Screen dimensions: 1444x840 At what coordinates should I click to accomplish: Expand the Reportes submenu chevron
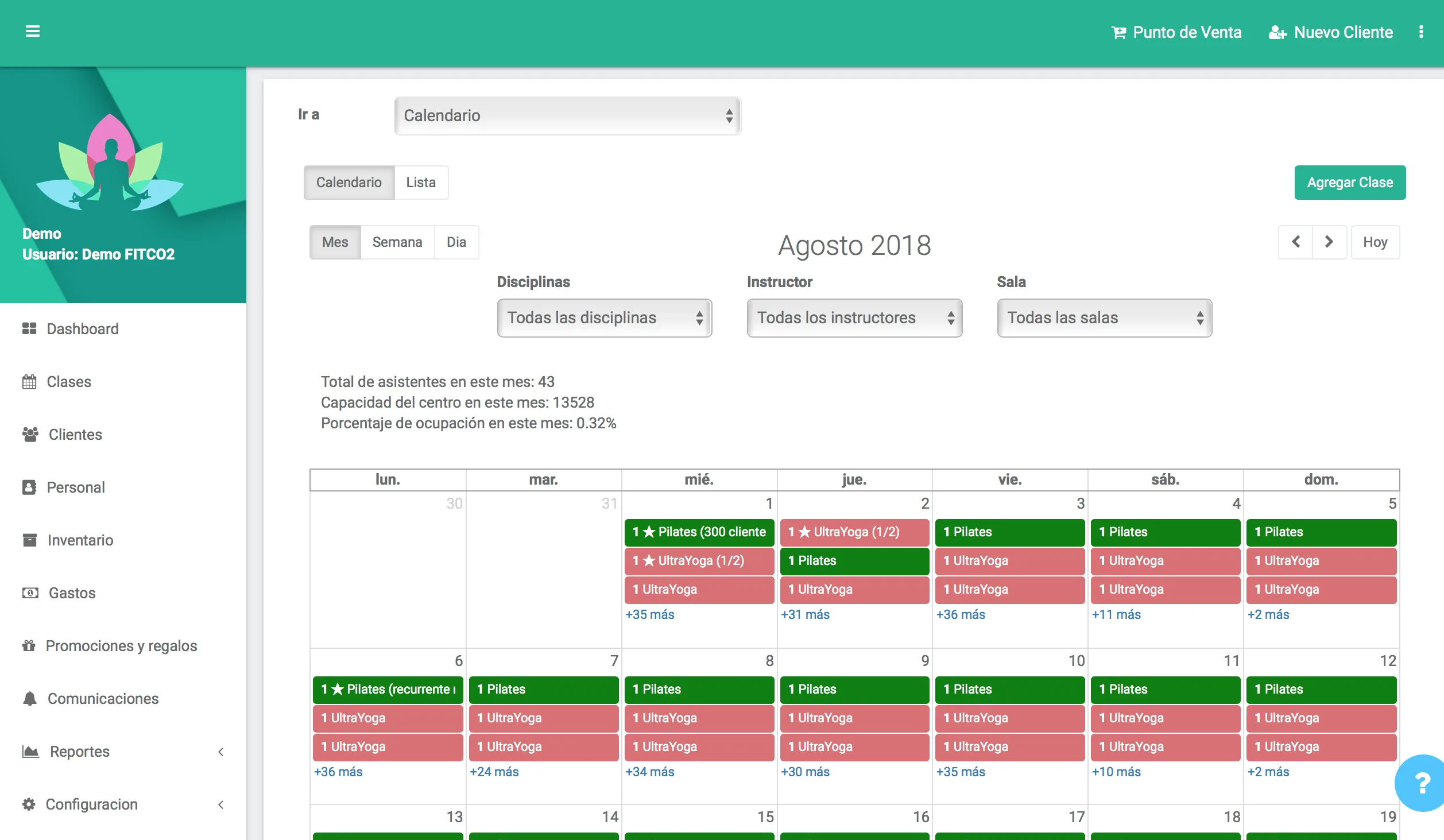click(221, 752)
